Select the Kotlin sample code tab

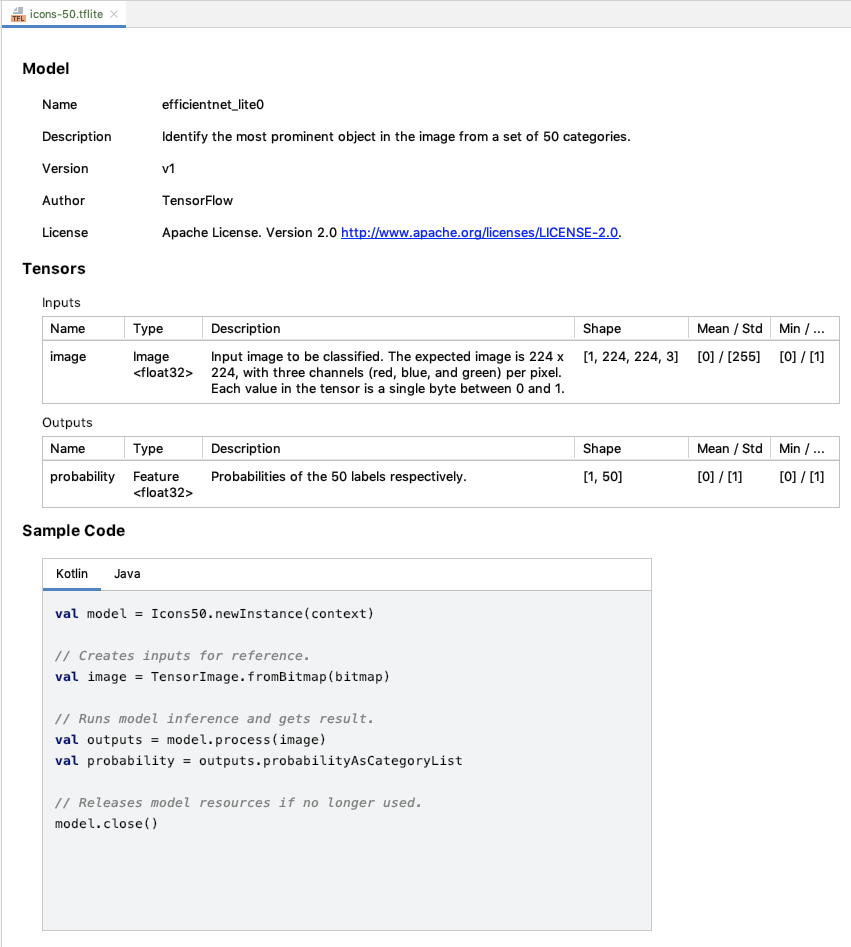coord(71,573)
